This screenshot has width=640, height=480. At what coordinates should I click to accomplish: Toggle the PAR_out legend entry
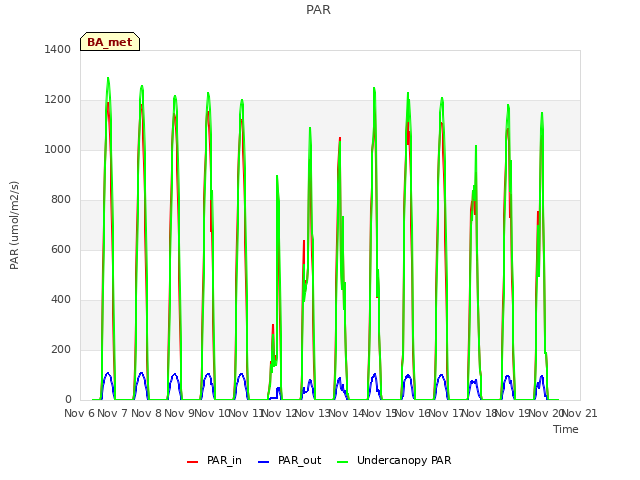(x=289, y=460)
